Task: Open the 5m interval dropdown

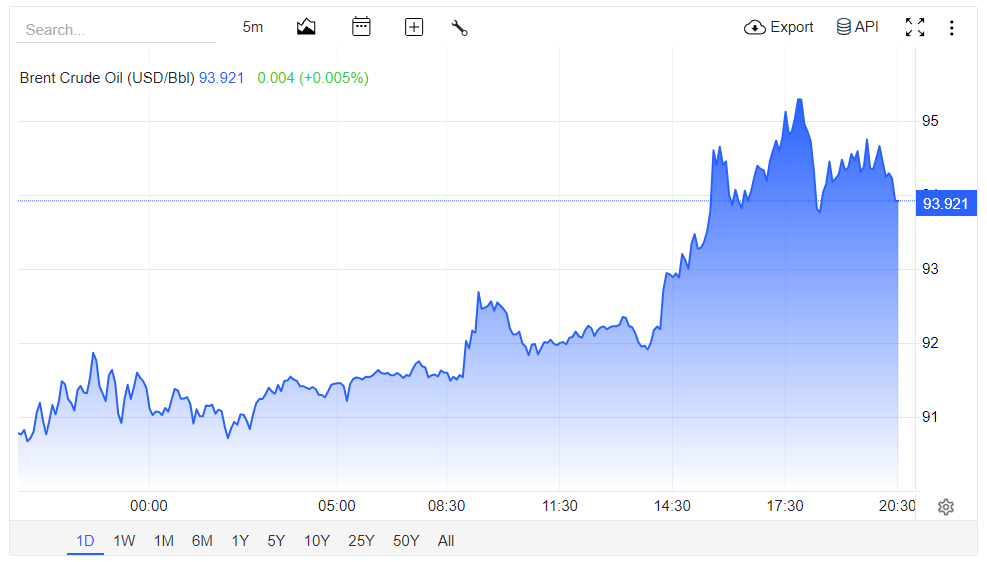Action: point(252,27)
